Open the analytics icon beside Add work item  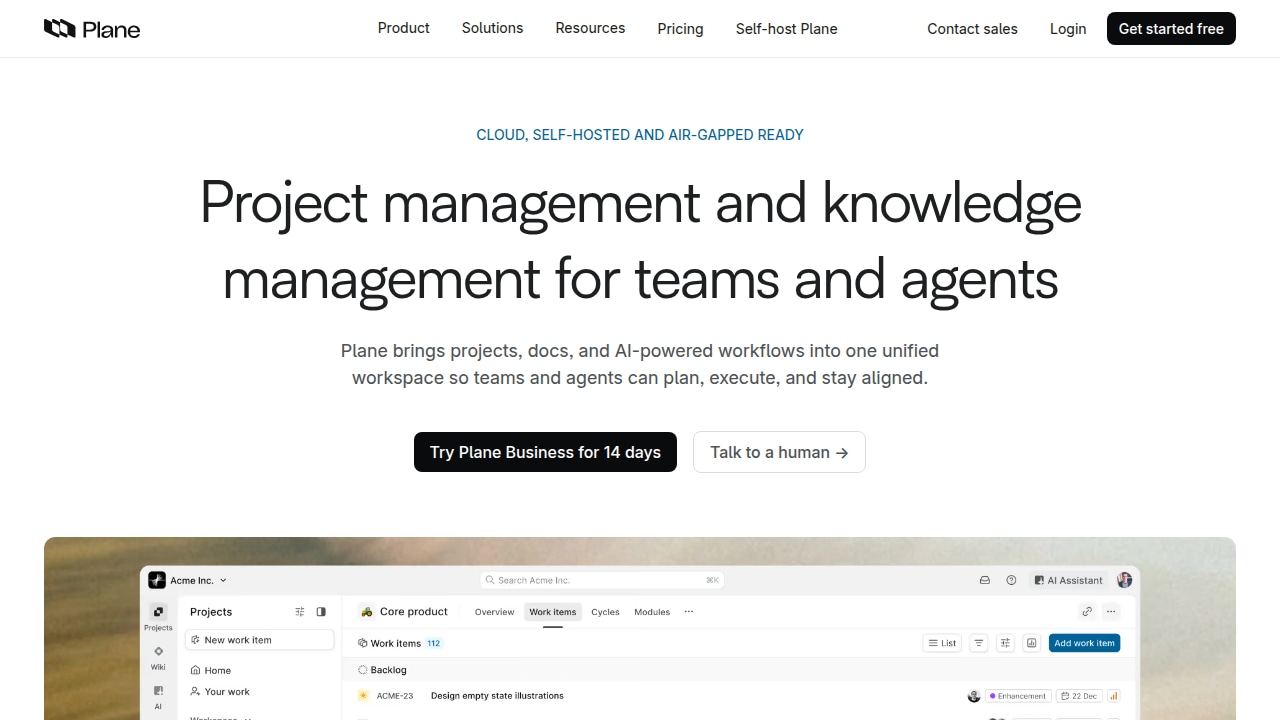pos(1031,643)
